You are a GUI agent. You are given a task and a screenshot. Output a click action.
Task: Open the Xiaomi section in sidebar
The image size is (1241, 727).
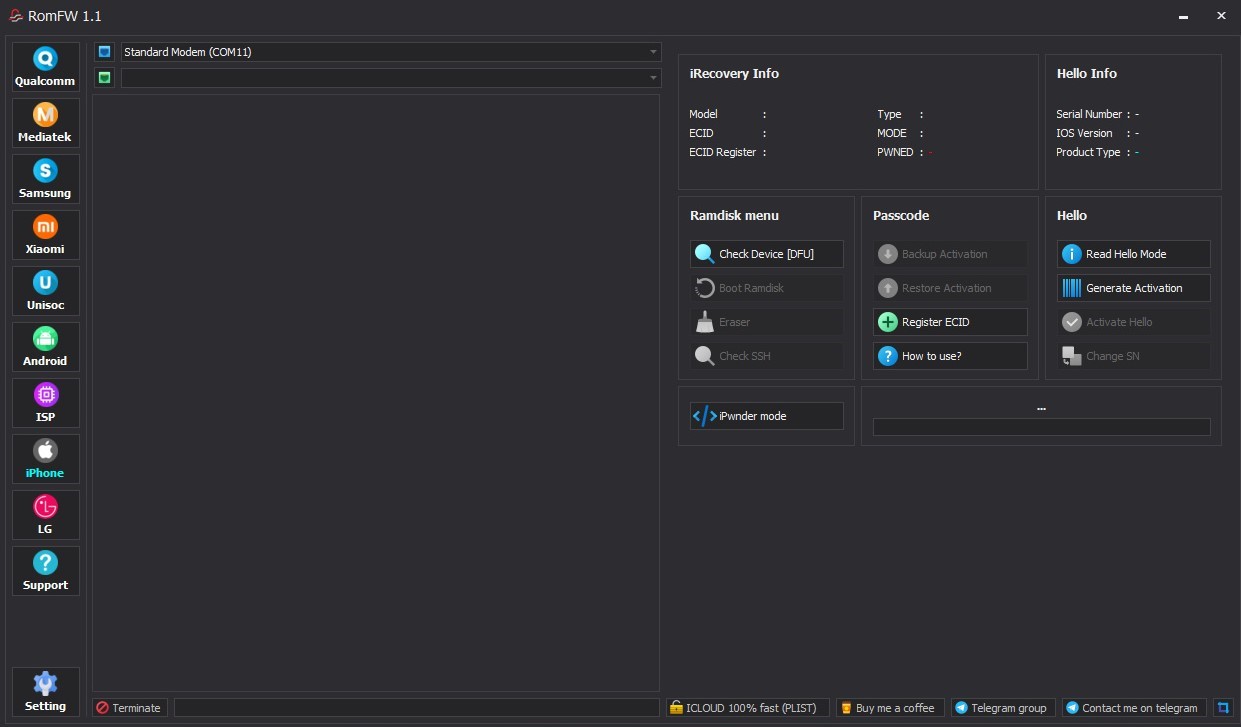(45, 235)
